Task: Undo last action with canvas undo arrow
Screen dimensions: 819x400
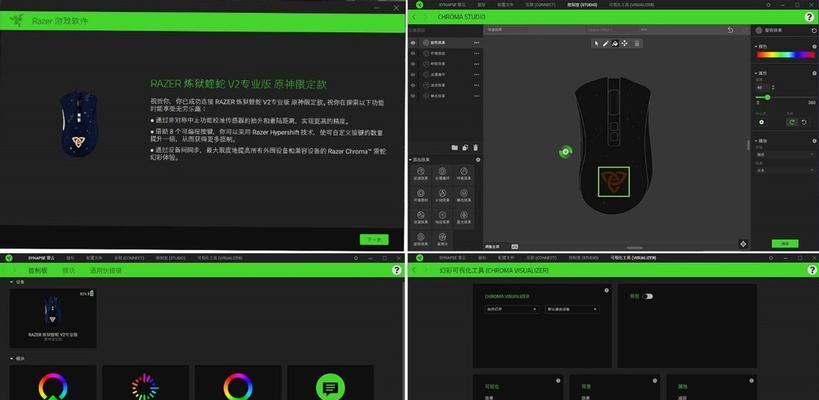Action: click(730, 30)
